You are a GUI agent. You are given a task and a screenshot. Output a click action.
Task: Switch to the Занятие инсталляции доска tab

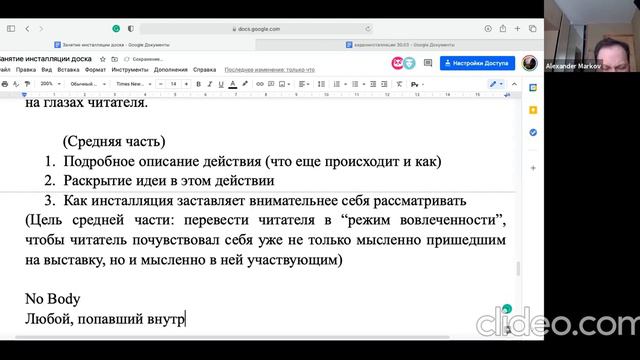[111, 45]
